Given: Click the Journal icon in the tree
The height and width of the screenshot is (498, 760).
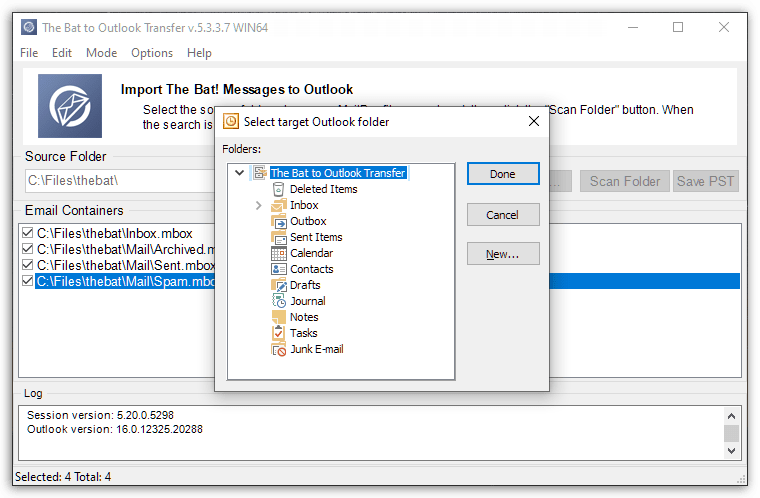Looking at the screenshot, I should 278,301.
